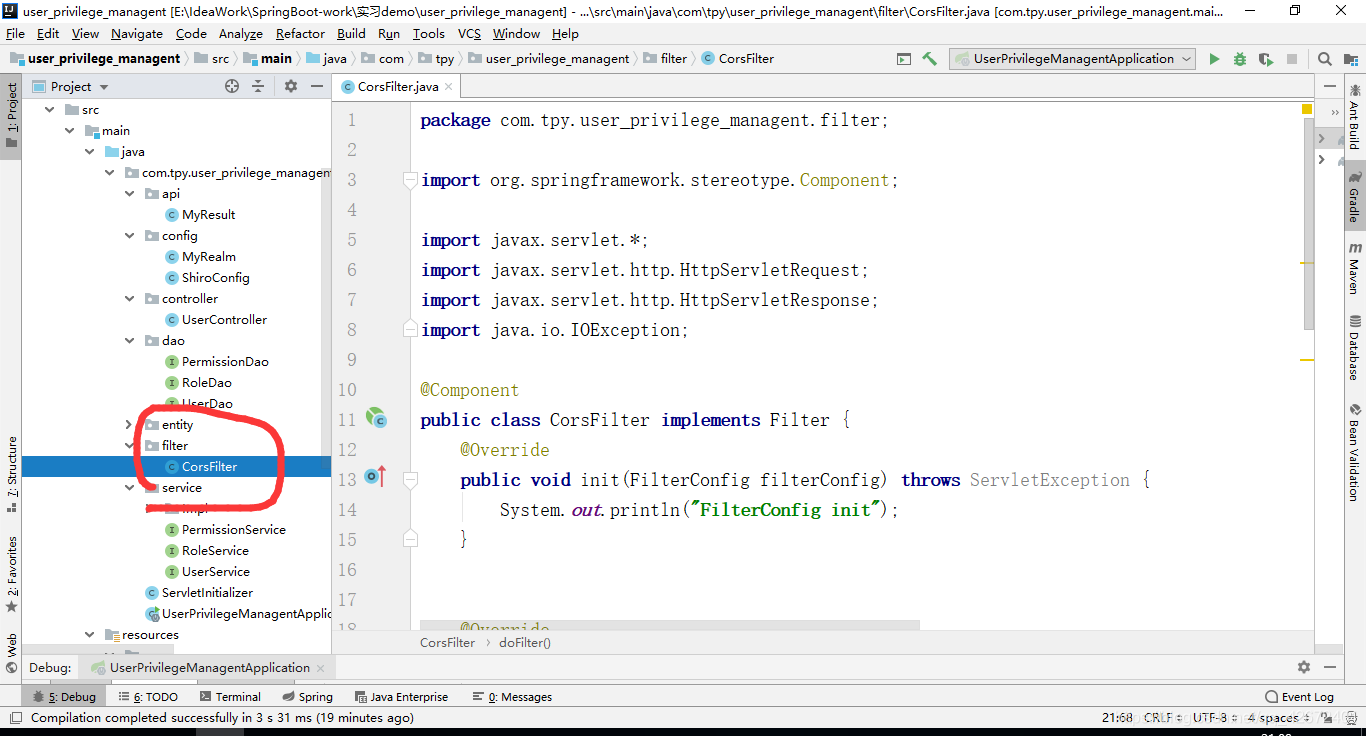Open Debug panel settings gear
This screenshot has height=736, width=1366.
pos(1304,667)
